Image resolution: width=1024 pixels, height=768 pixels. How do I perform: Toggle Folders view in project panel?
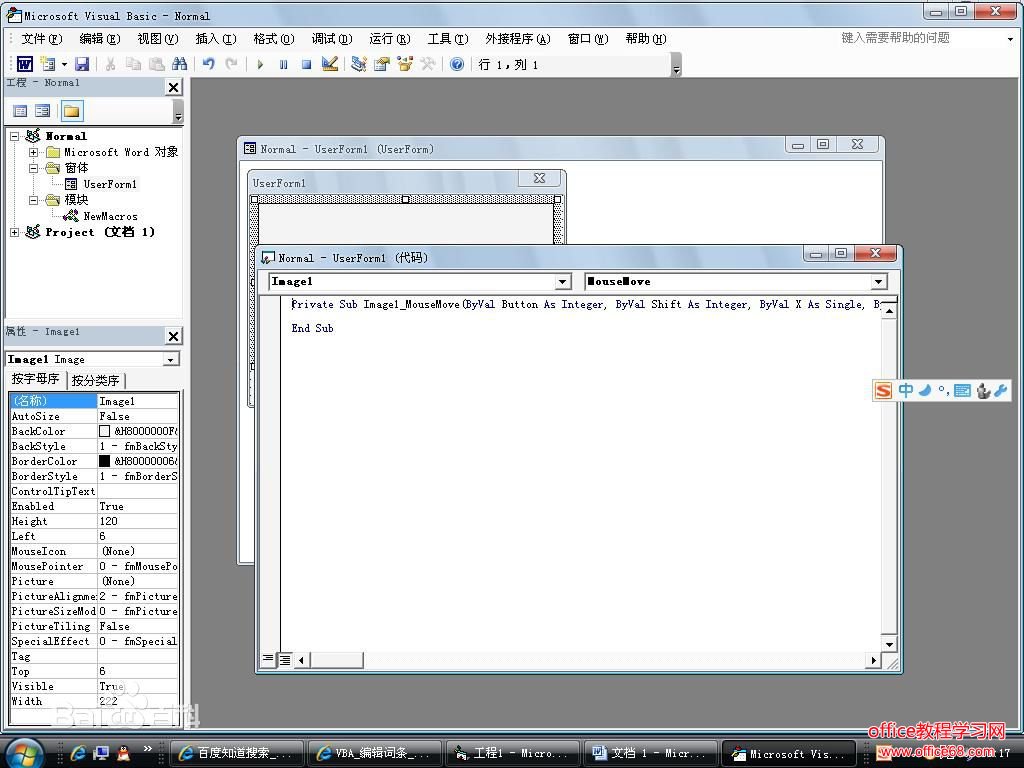pyautogui.click(x=71, y=111)
